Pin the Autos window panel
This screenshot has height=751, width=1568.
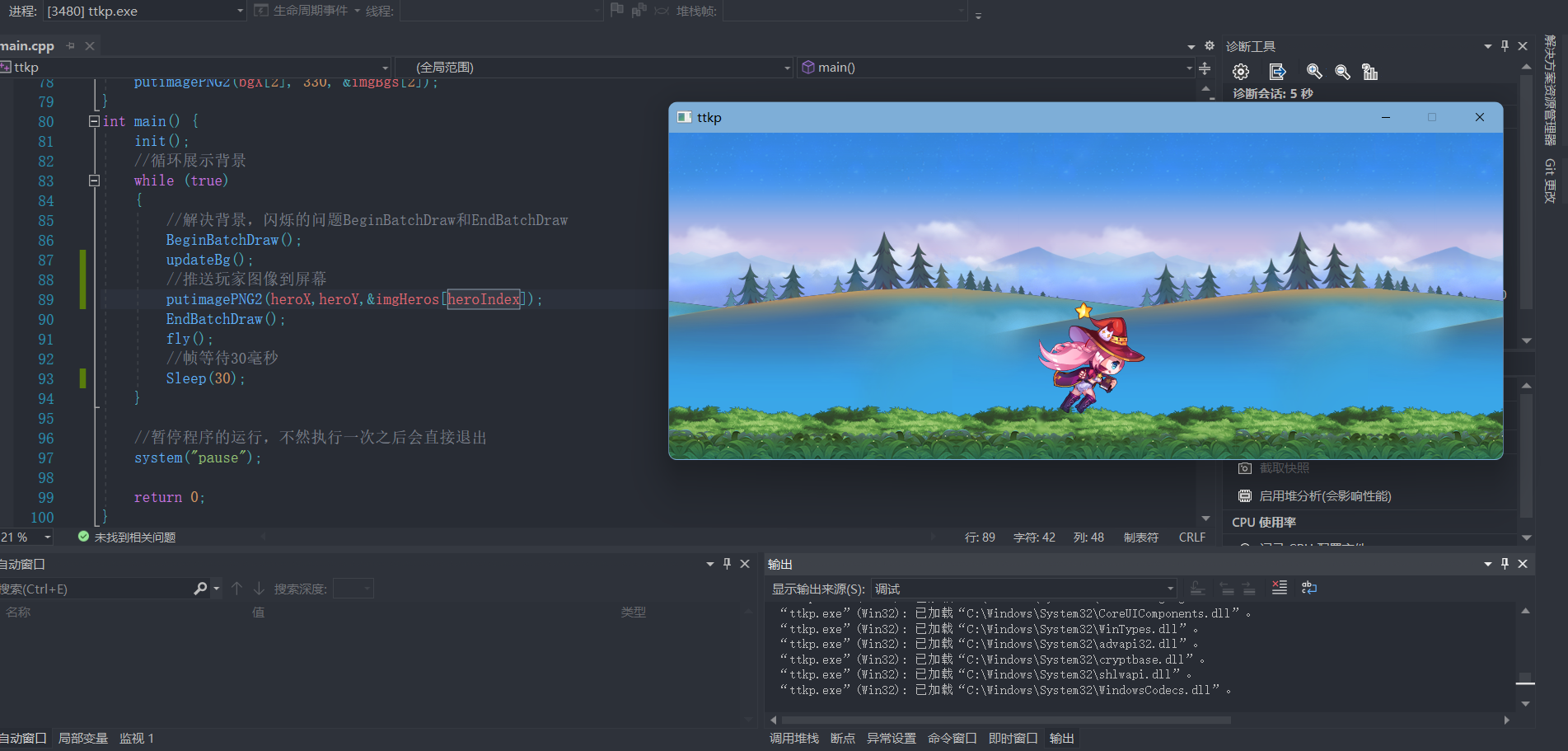coord(727,564)
